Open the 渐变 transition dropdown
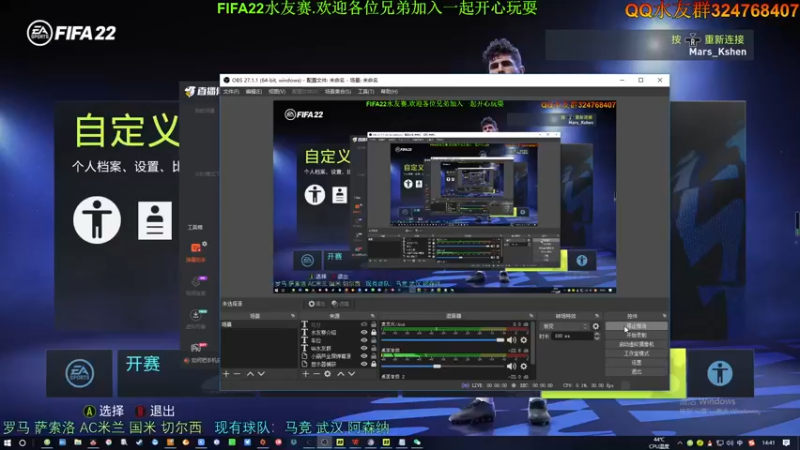Viewport: 800px width, 450px height. pos(564,326)
